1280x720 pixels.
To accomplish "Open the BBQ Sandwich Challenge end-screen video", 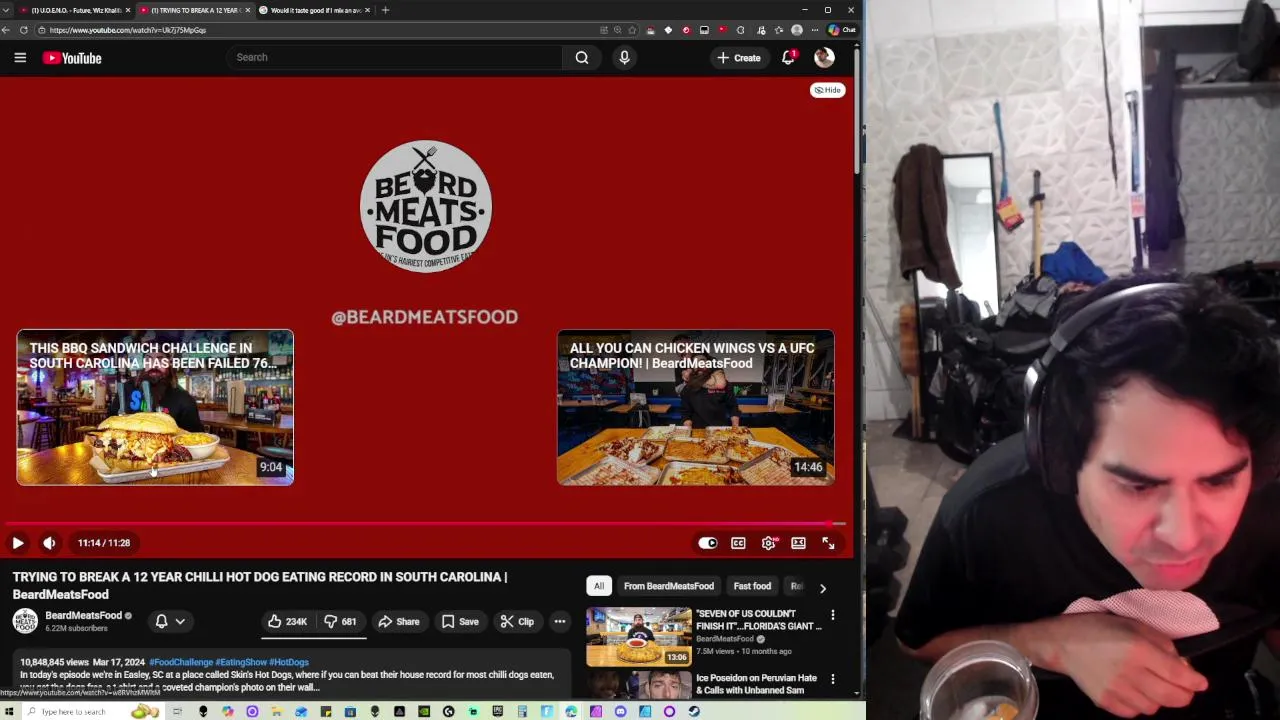I will point(155,407).
